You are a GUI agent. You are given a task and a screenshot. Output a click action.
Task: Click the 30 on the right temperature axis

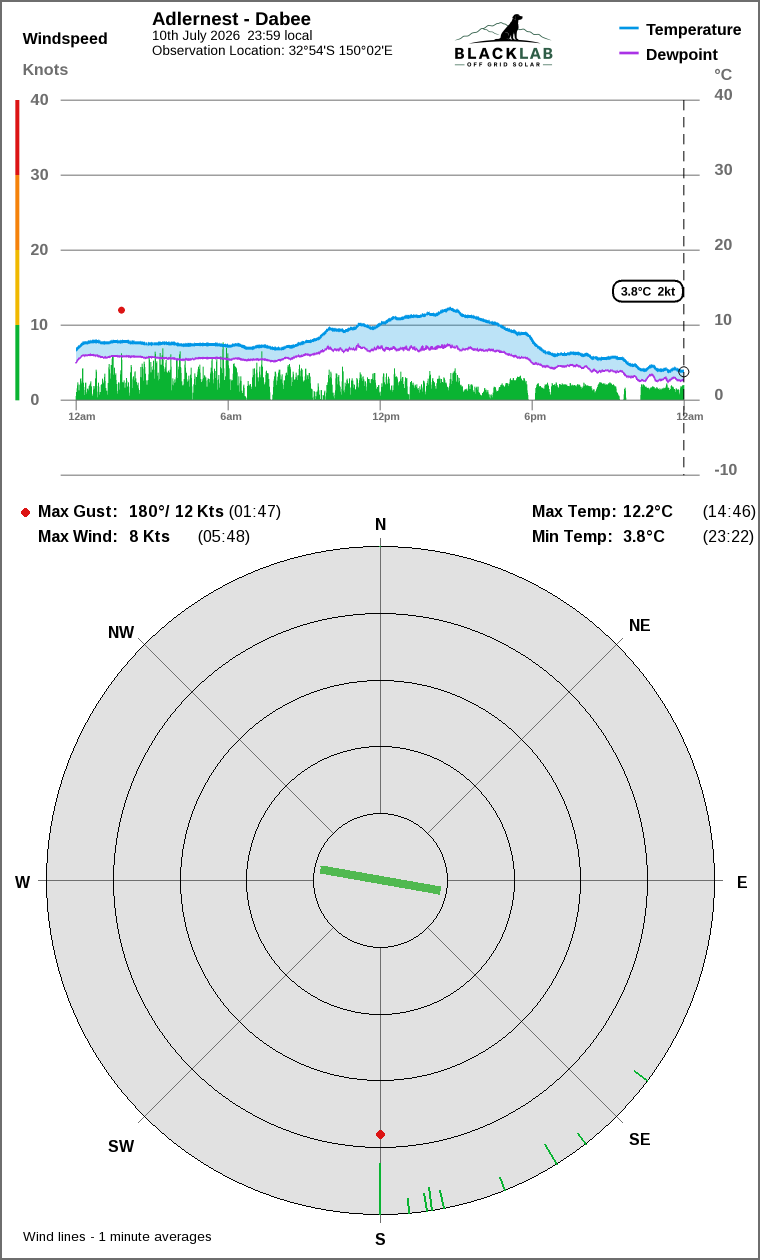tap(723, 170)
